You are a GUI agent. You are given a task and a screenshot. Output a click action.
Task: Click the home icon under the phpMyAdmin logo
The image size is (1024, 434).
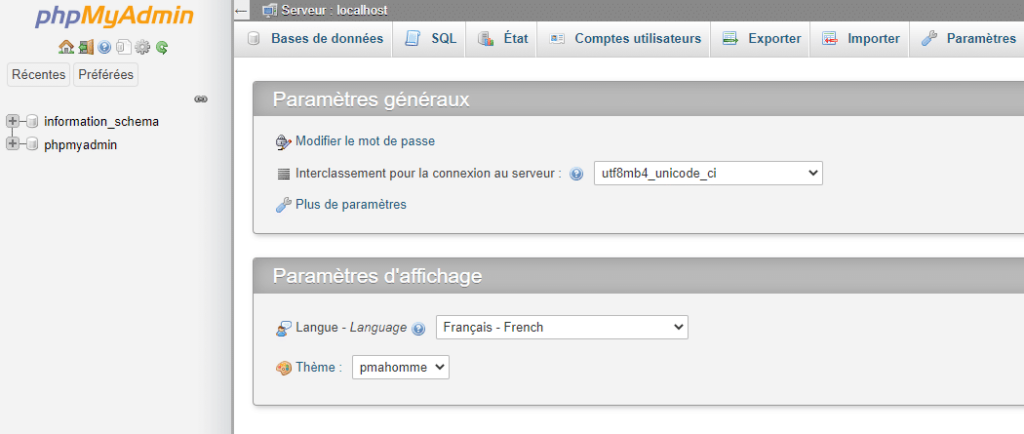coord(66,47)
